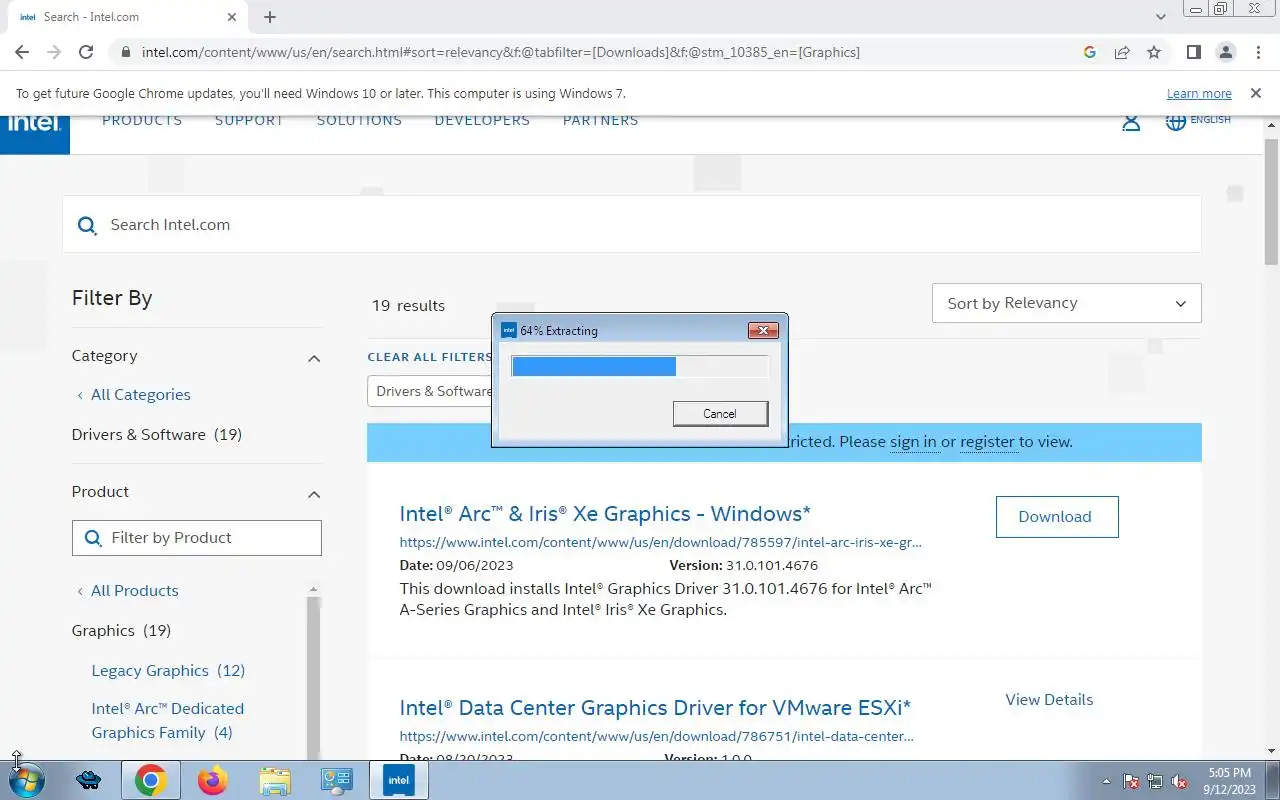Select Drivers & Software (19) category

(157, 435)
